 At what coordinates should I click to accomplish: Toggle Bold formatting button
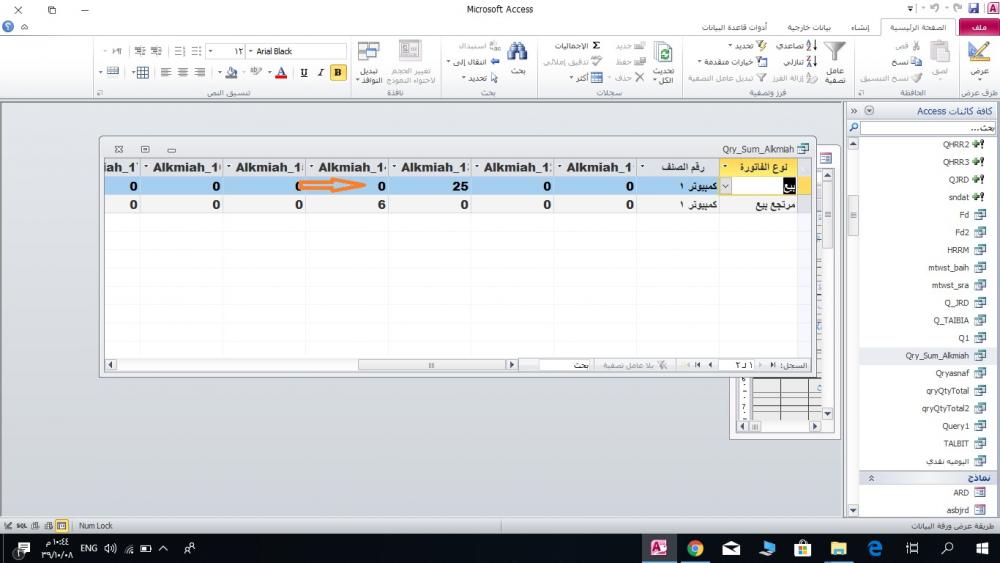pyautogui.click(x=338, y=73)
